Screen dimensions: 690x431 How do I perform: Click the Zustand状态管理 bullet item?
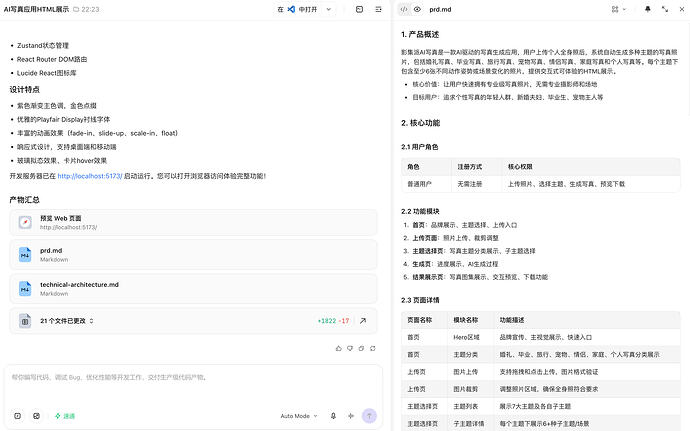pyautogui.click(x=43, y=45)
